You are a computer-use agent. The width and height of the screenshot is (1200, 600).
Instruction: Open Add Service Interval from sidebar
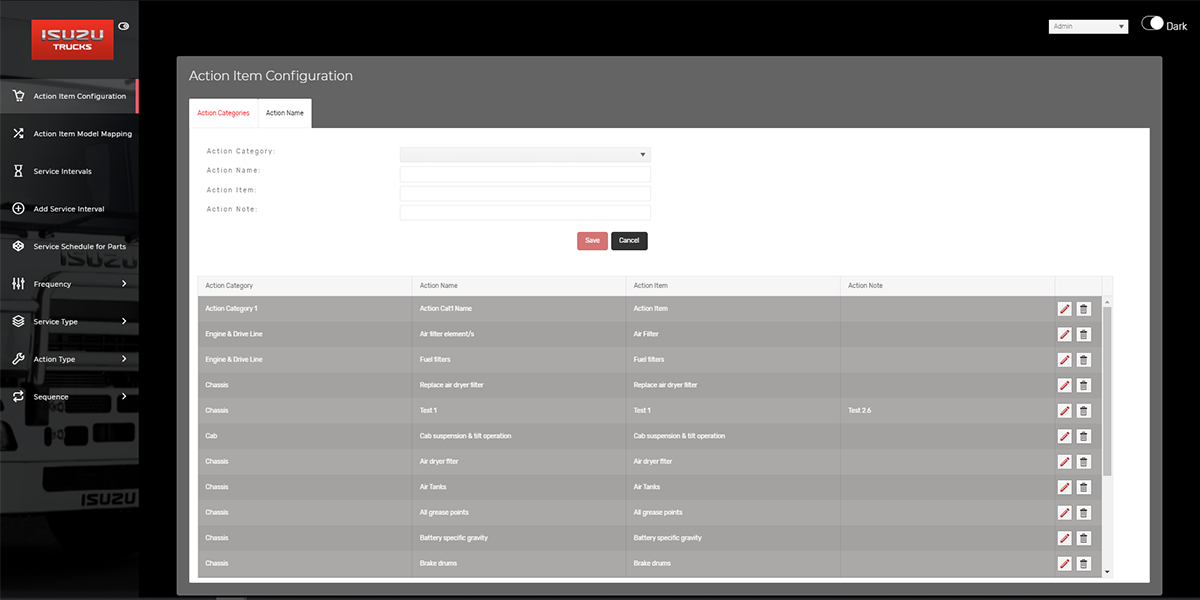[68, 209]
